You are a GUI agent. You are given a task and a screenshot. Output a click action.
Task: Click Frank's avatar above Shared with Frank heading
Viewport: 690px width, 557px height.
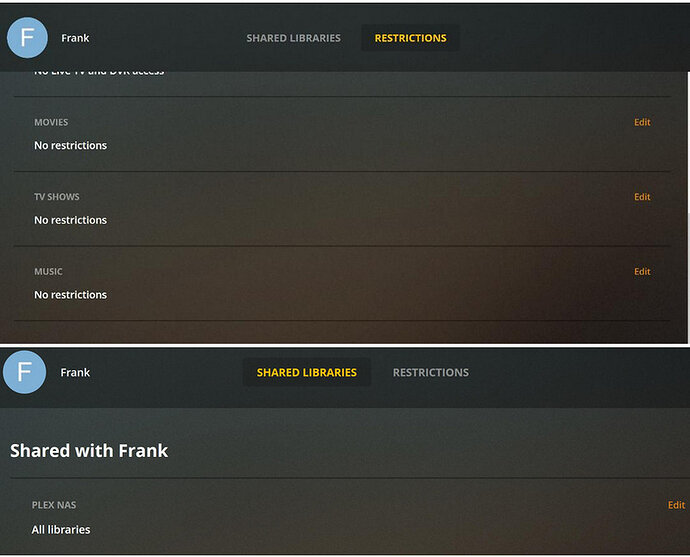coord(25,372)
